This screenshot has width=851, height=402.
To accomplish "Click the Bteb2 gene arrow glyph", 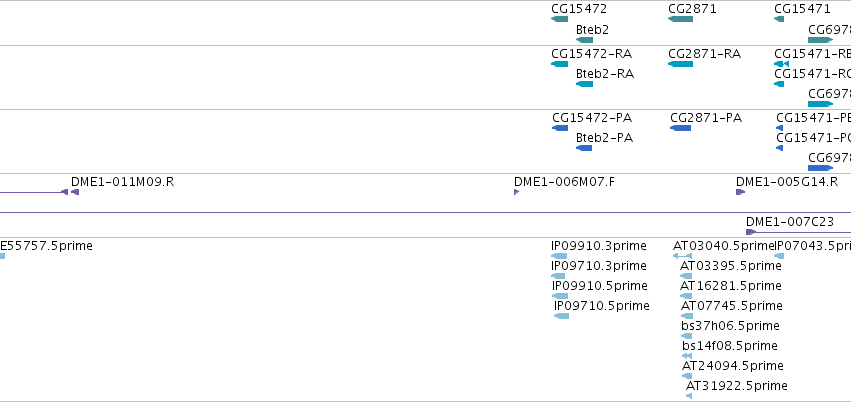I will pyautogui.click(x=585, y=40).
